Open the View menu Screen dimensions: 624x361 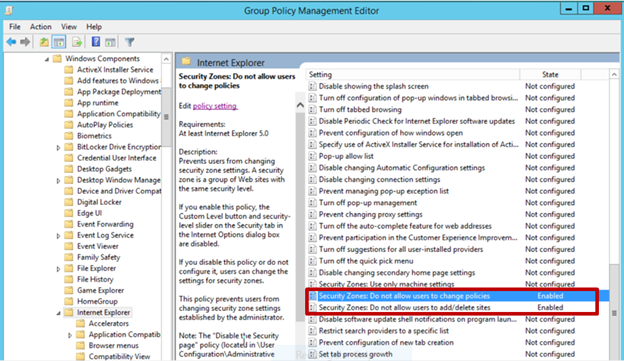point(69,27)
